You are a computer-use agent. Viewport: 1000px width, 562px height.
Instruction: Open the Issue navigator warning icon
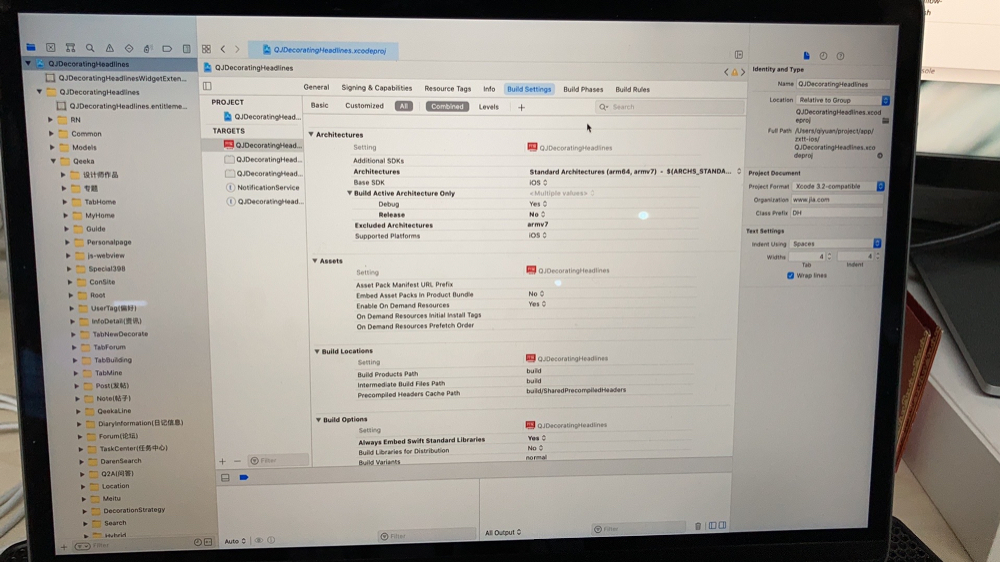(x=110, y=48)
